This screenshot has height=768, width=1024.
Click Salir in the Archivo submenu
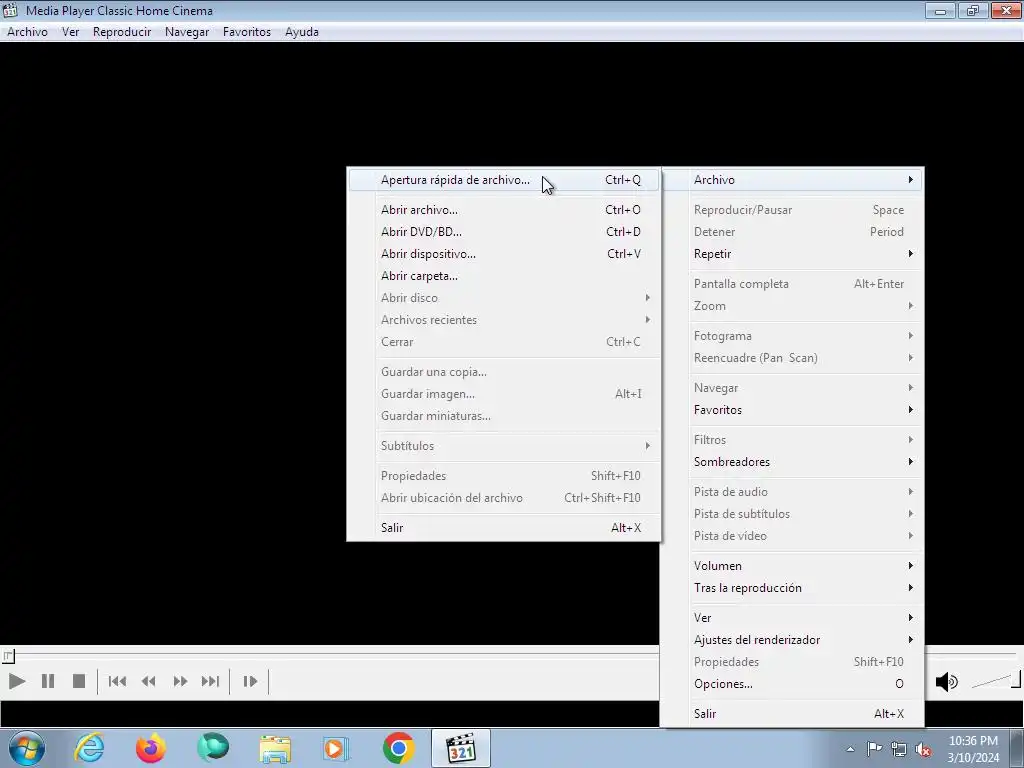(x=504, y=528)
